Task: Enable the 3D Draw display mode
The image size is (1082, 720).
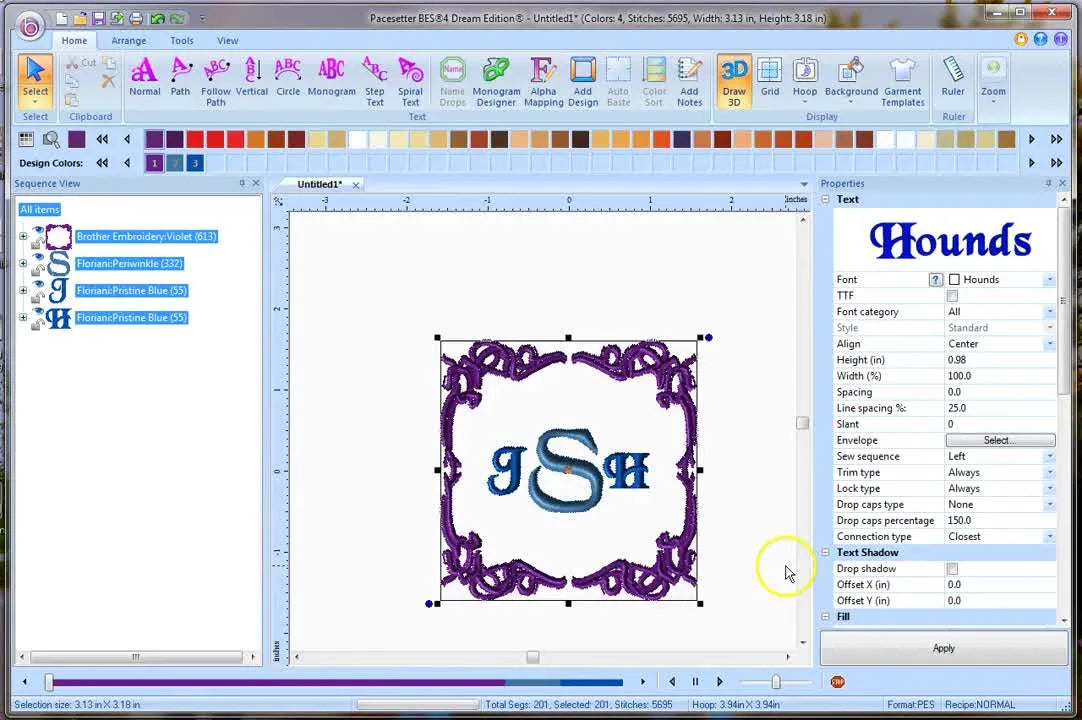Action: click(x=733, y=80)
